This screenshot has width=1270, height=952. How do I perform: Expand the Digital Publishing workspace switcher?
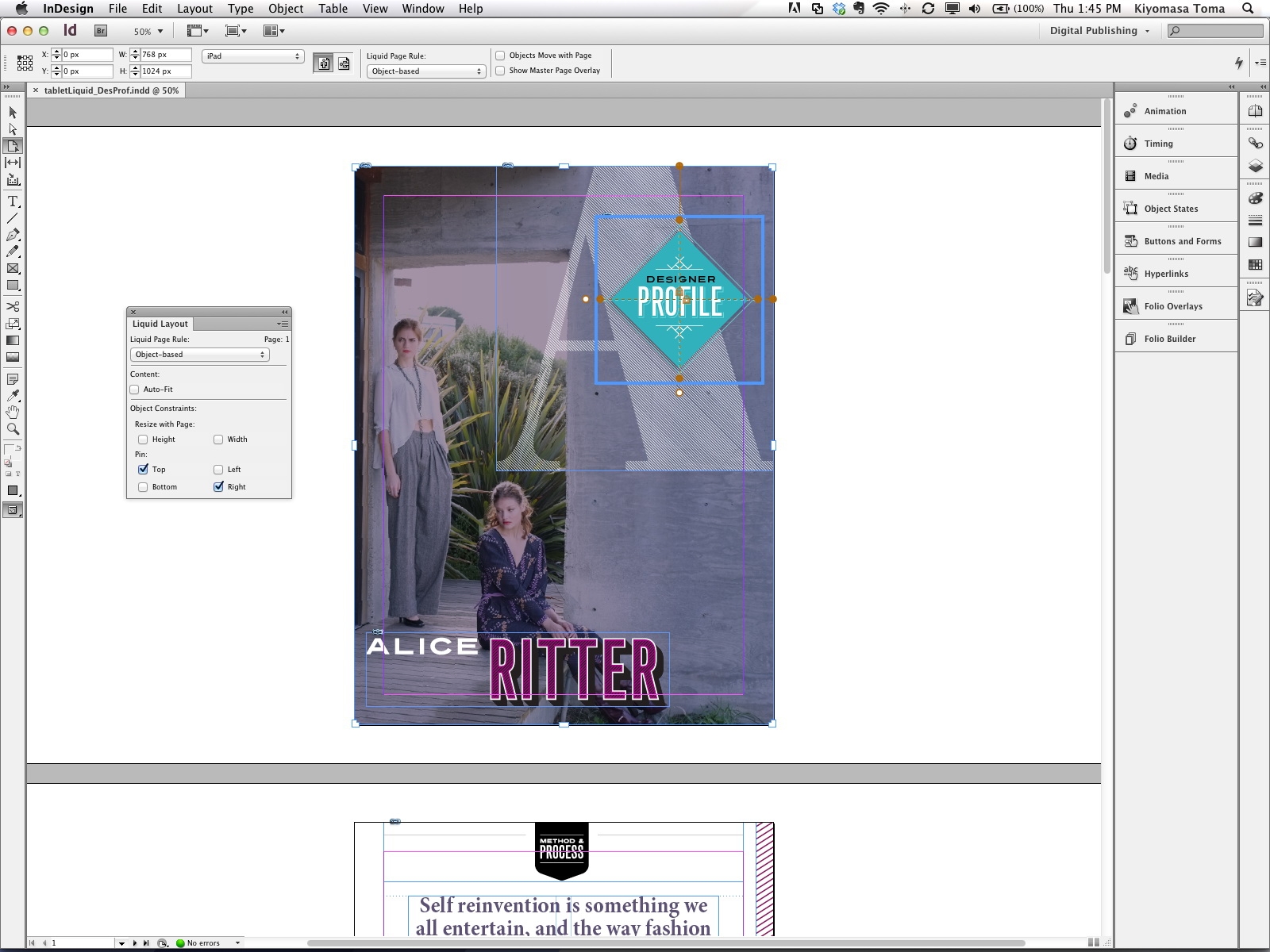[x=1099, y=31]
